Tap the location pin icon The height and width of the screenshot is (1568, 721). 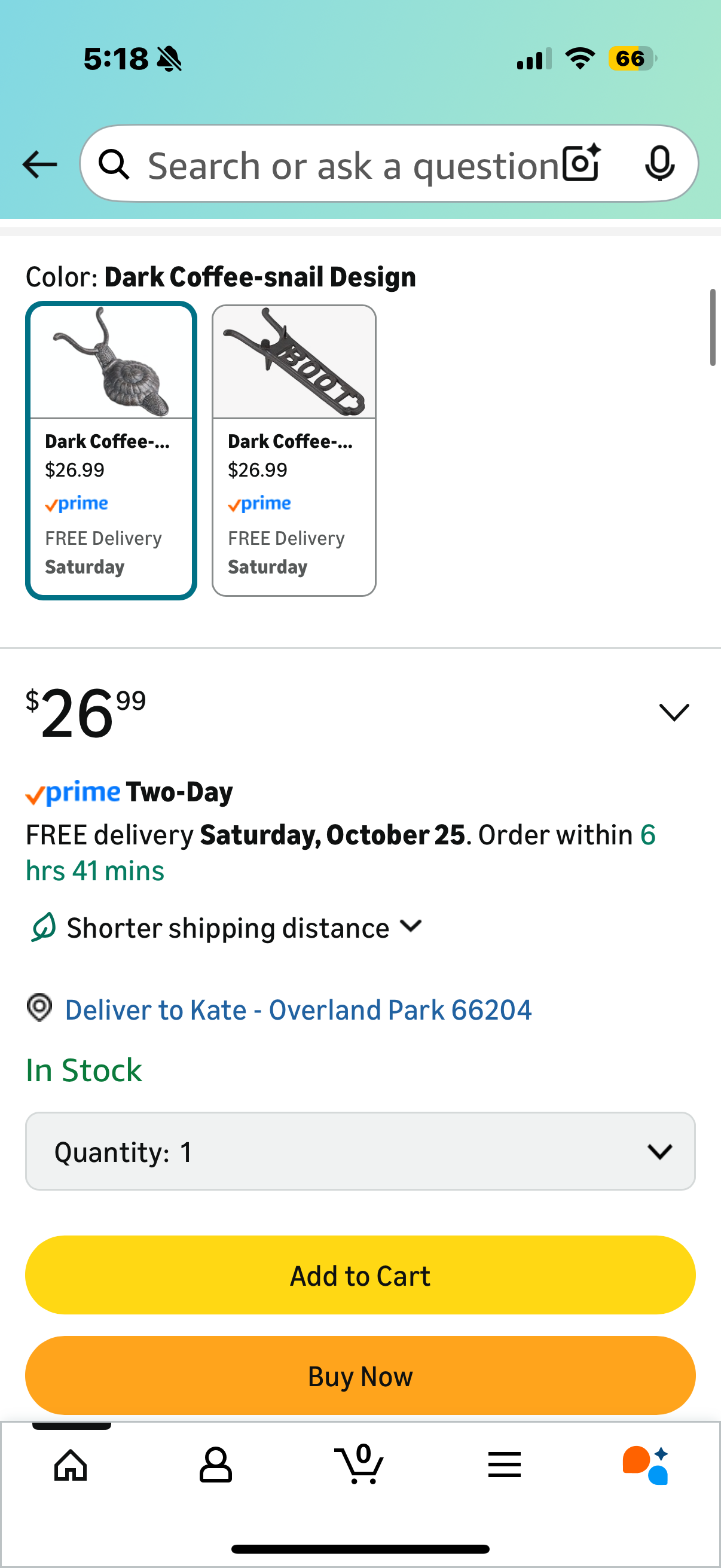39,1008
